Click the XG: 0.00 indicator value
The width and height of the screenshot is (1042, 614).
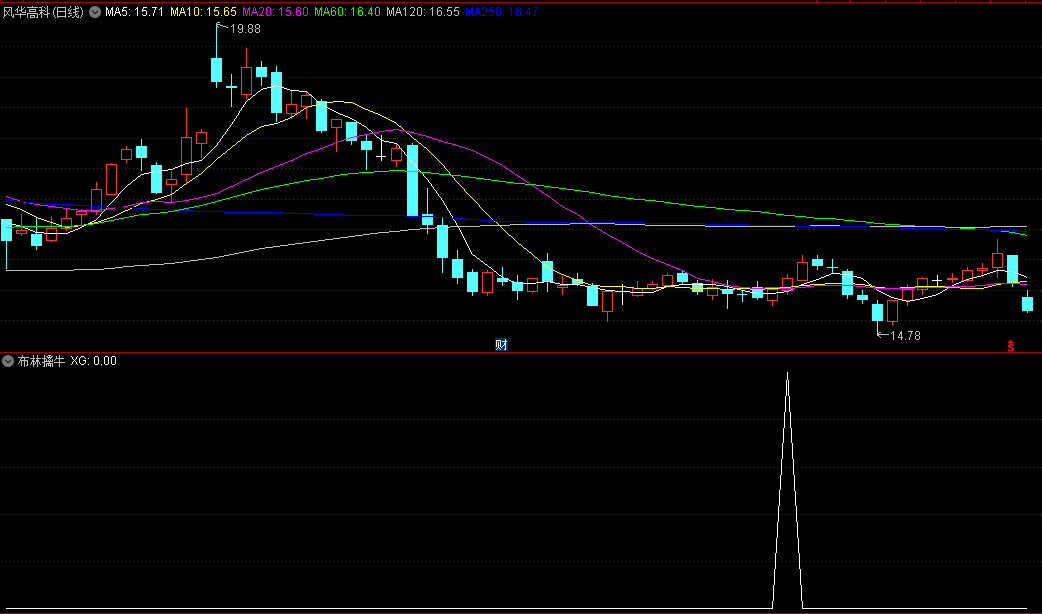tap(94, 361)
